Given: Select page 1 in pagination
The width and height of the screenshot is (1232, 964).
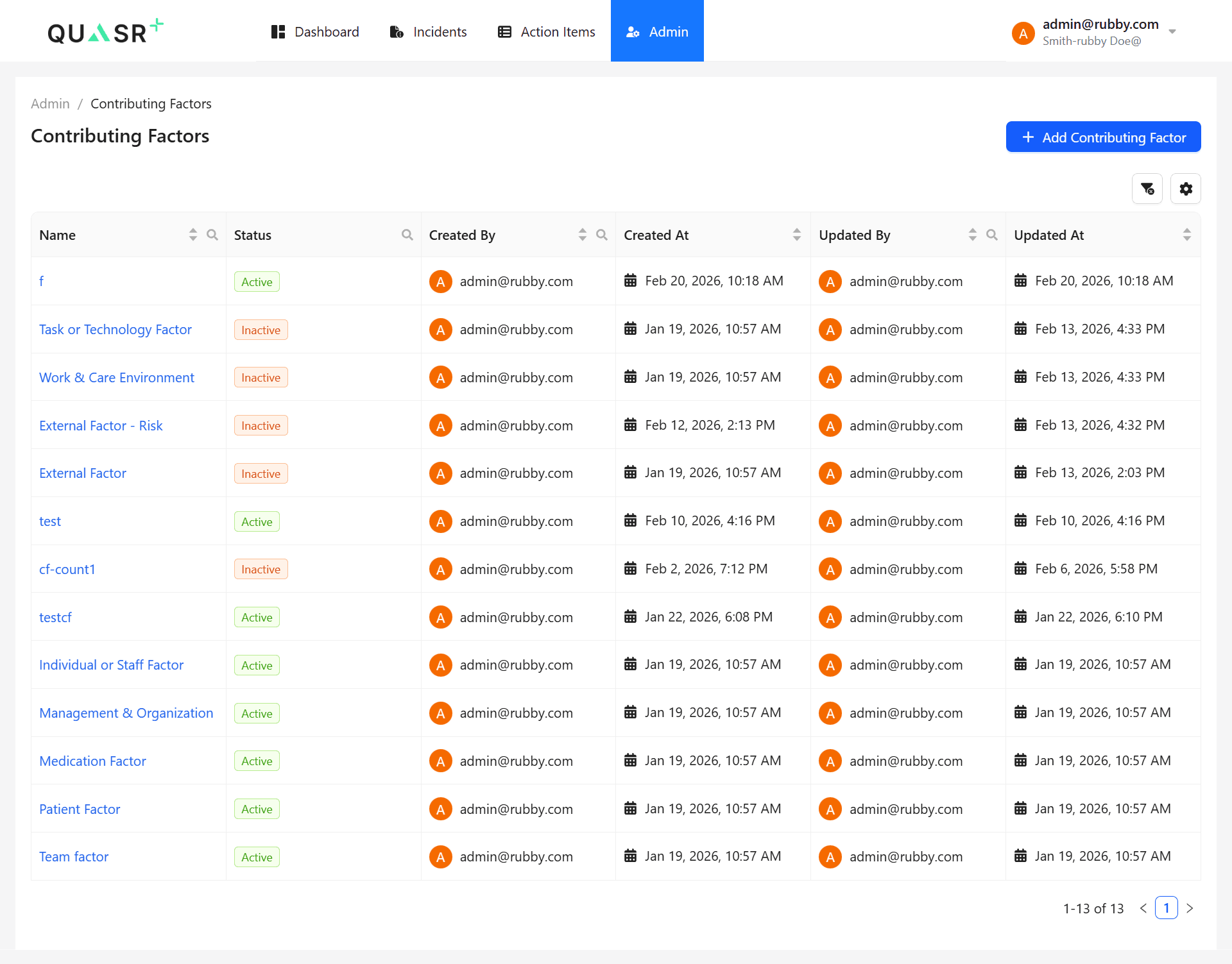Looking at the screenshot, I should click(1167, 908).
